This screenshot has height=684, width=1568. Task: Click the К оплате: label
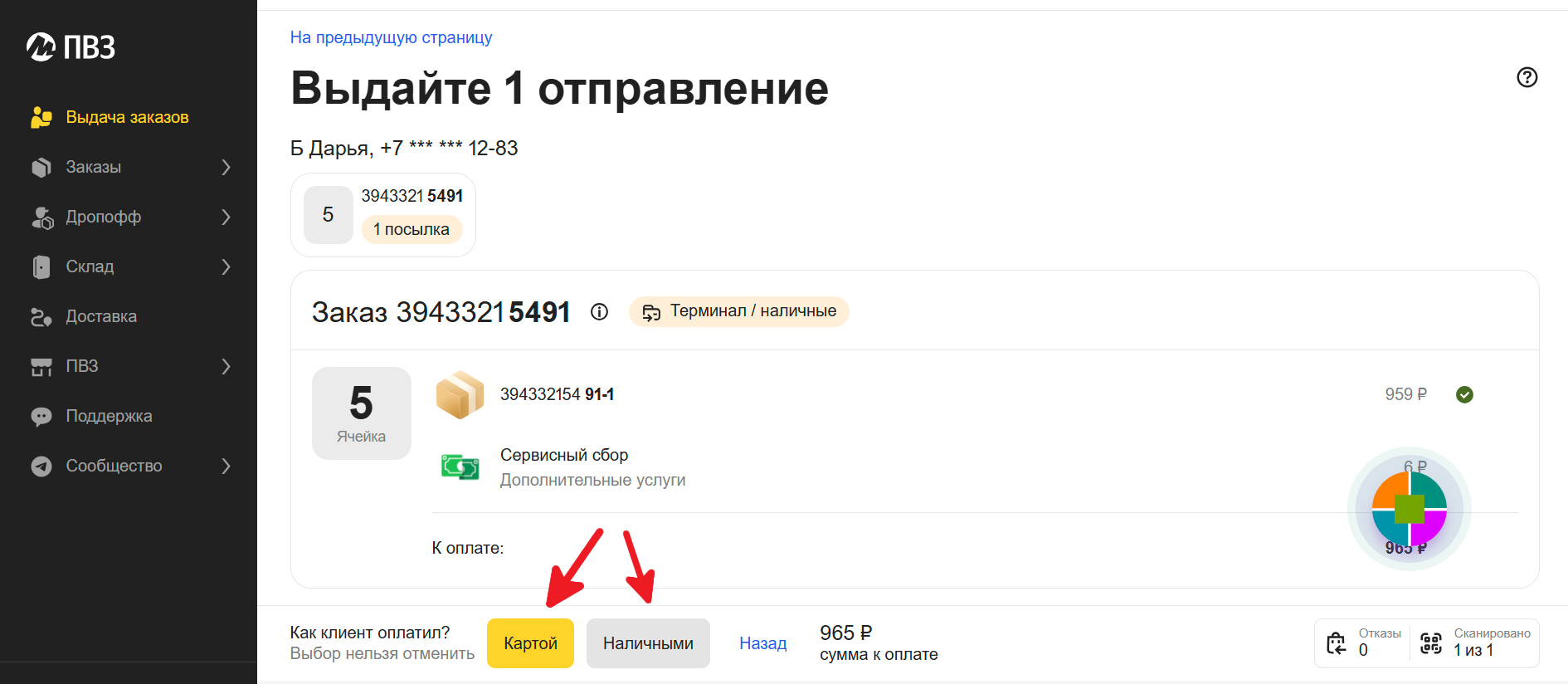pyautogui.click(x=467, y=548)
